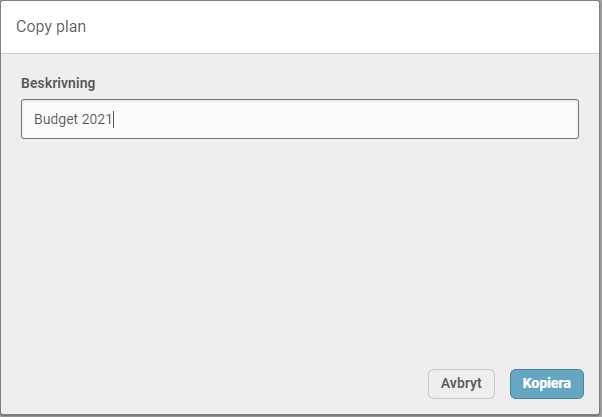602x417 pixels.
Task: Focus the description text box
Action: pyautogui.click(x=299, y=119)
